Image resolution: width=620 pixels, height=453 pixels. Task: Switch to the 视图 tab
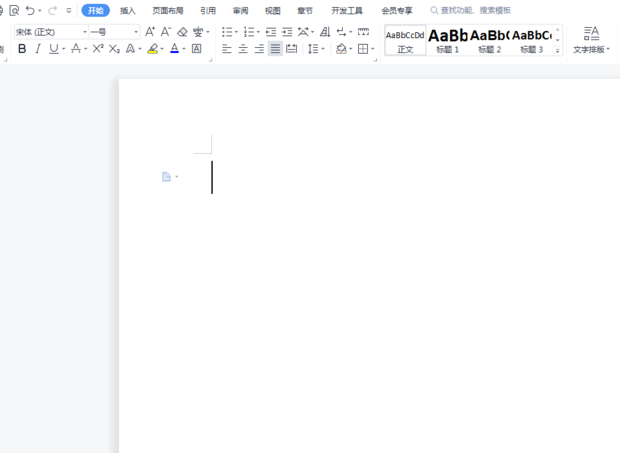pos(272,11)
